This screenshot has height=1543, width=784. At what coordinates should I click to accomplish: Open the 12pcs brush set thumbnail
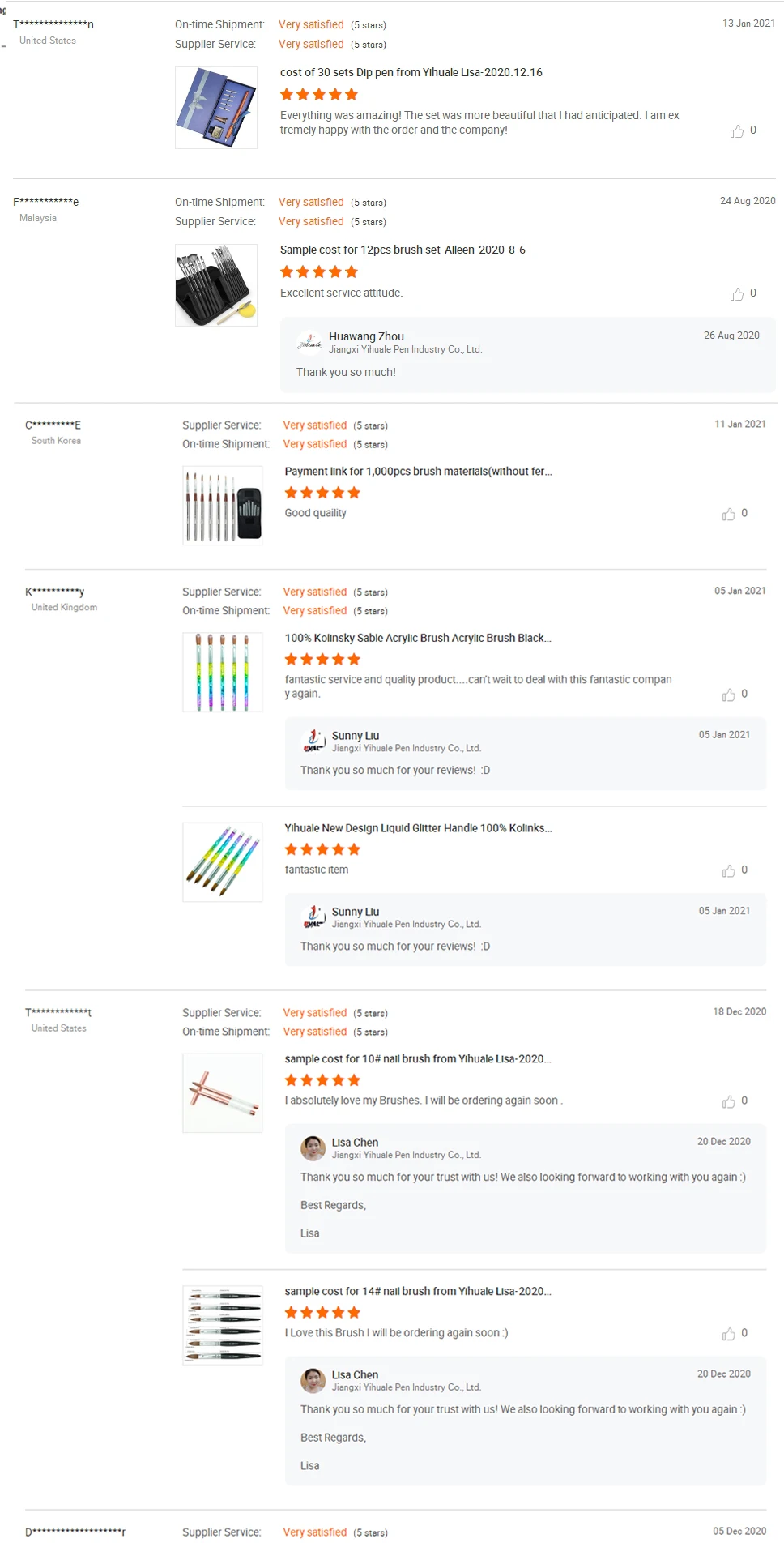pos(216,285)
